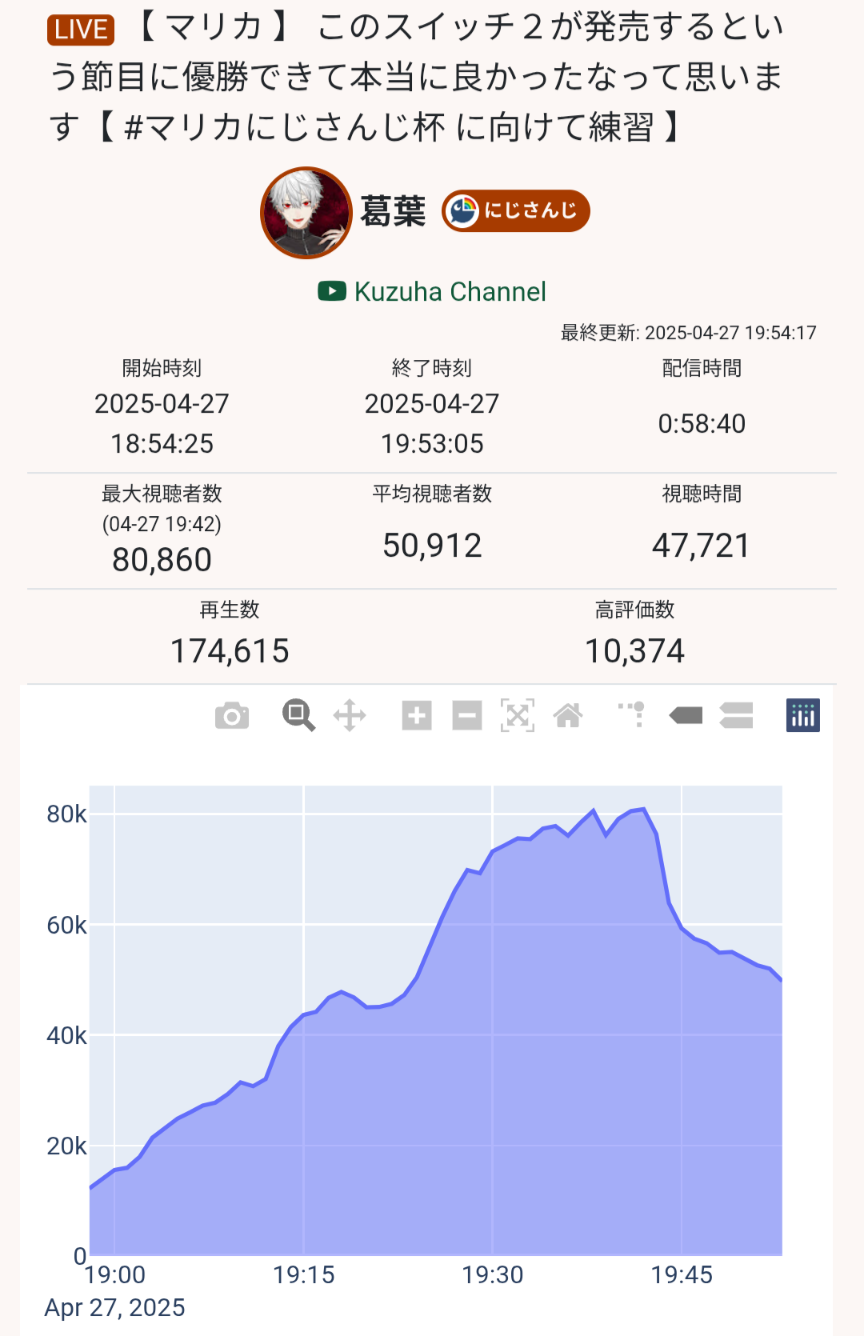Select the Pan arrows tool in chart toolbar
The width and height of the screenshot is (864, 1336).
[349, 716]
